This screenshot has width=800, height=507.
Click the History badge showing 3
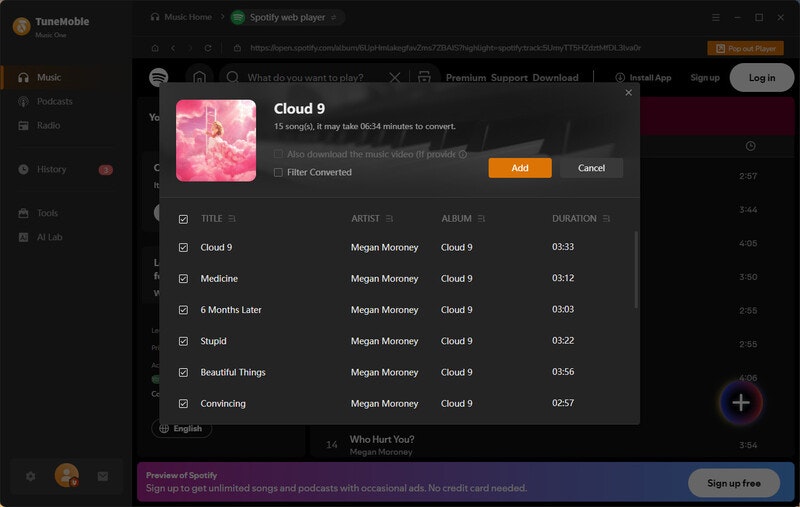coord(106,170)
